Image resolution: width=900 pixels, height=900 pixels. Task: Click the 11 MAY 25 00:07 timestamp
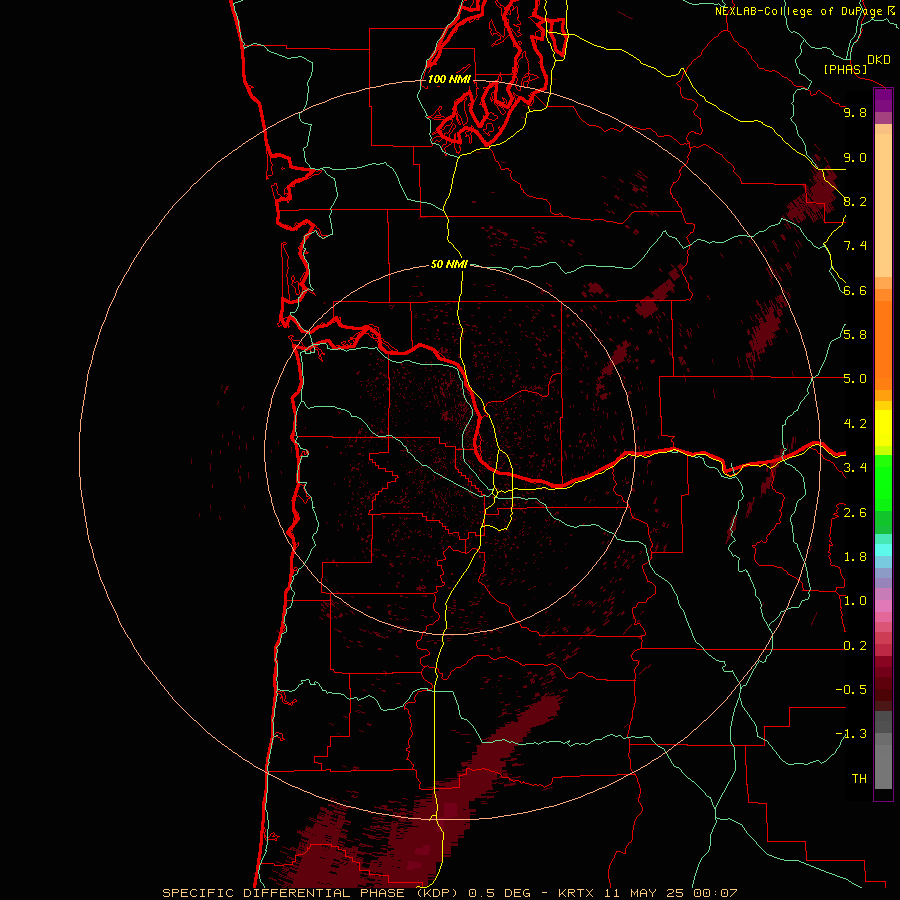[x=670, y=893]
